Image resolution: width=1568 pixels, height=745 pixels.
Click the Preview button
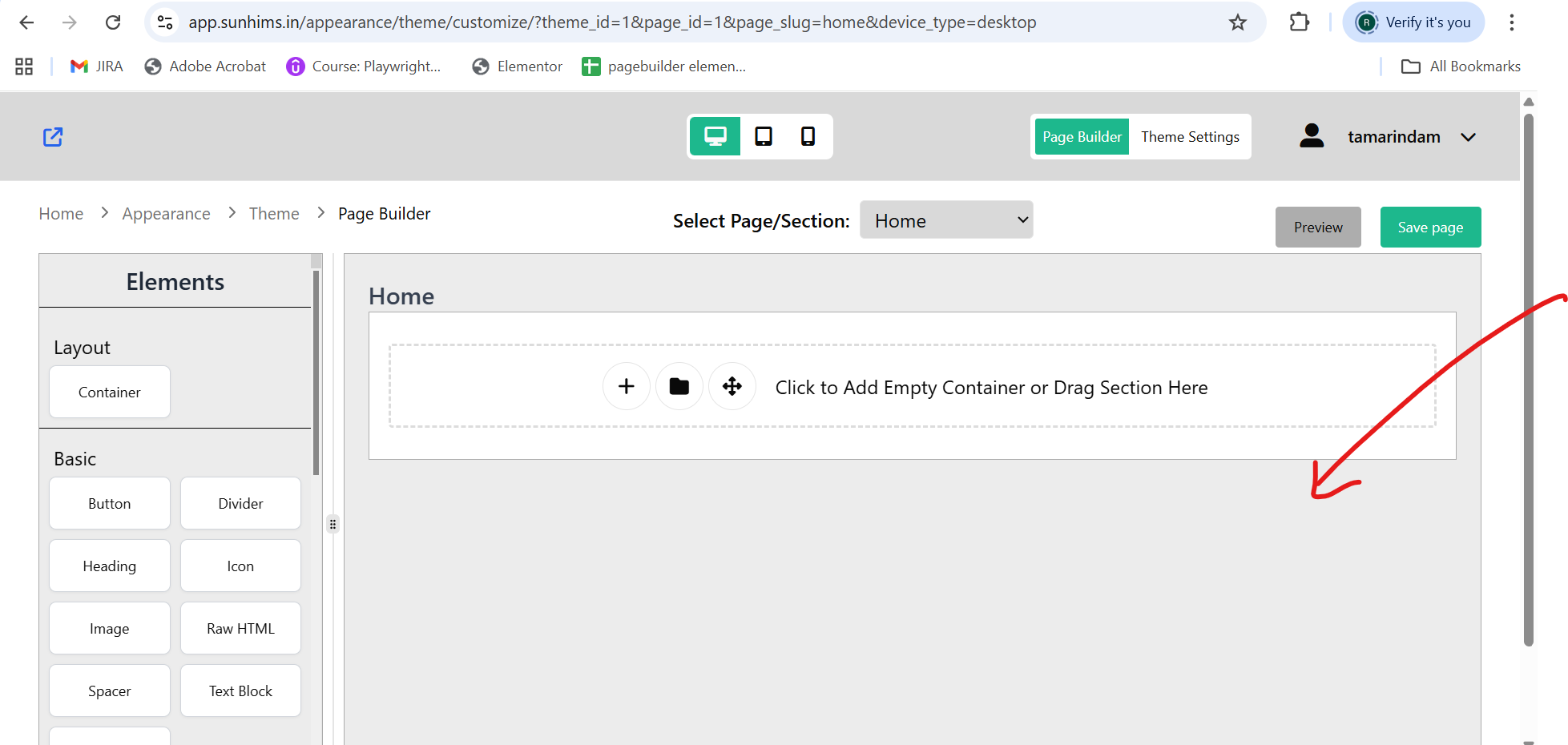pyautogui.click(x=1318, y=228)
